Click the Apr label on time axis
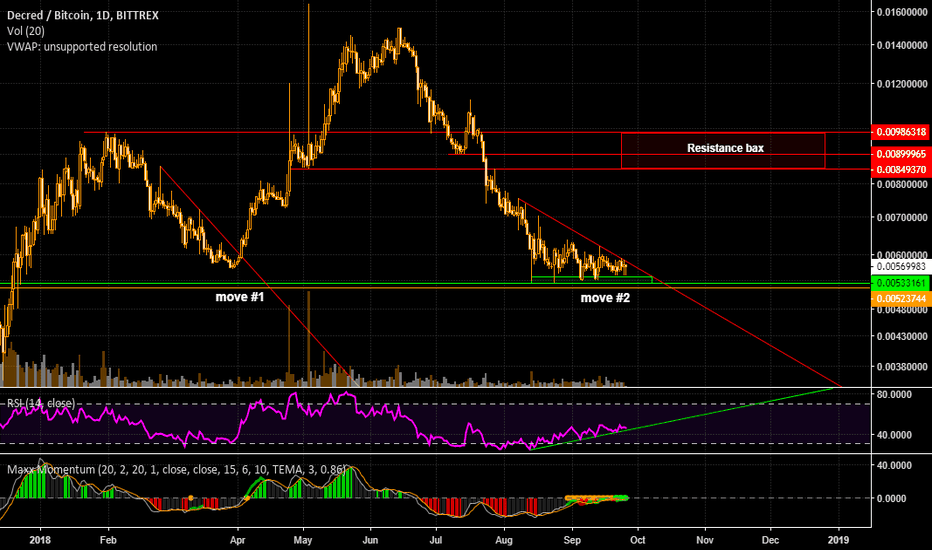The width and height of the screenshot is (932, 550). tap(238, 540)
